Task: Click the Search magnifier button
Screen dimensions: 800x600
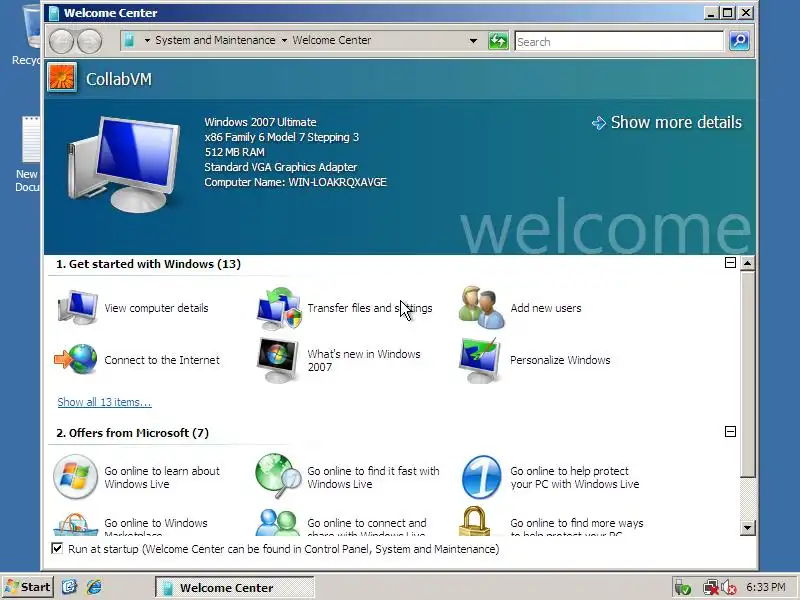Action: 739,41
